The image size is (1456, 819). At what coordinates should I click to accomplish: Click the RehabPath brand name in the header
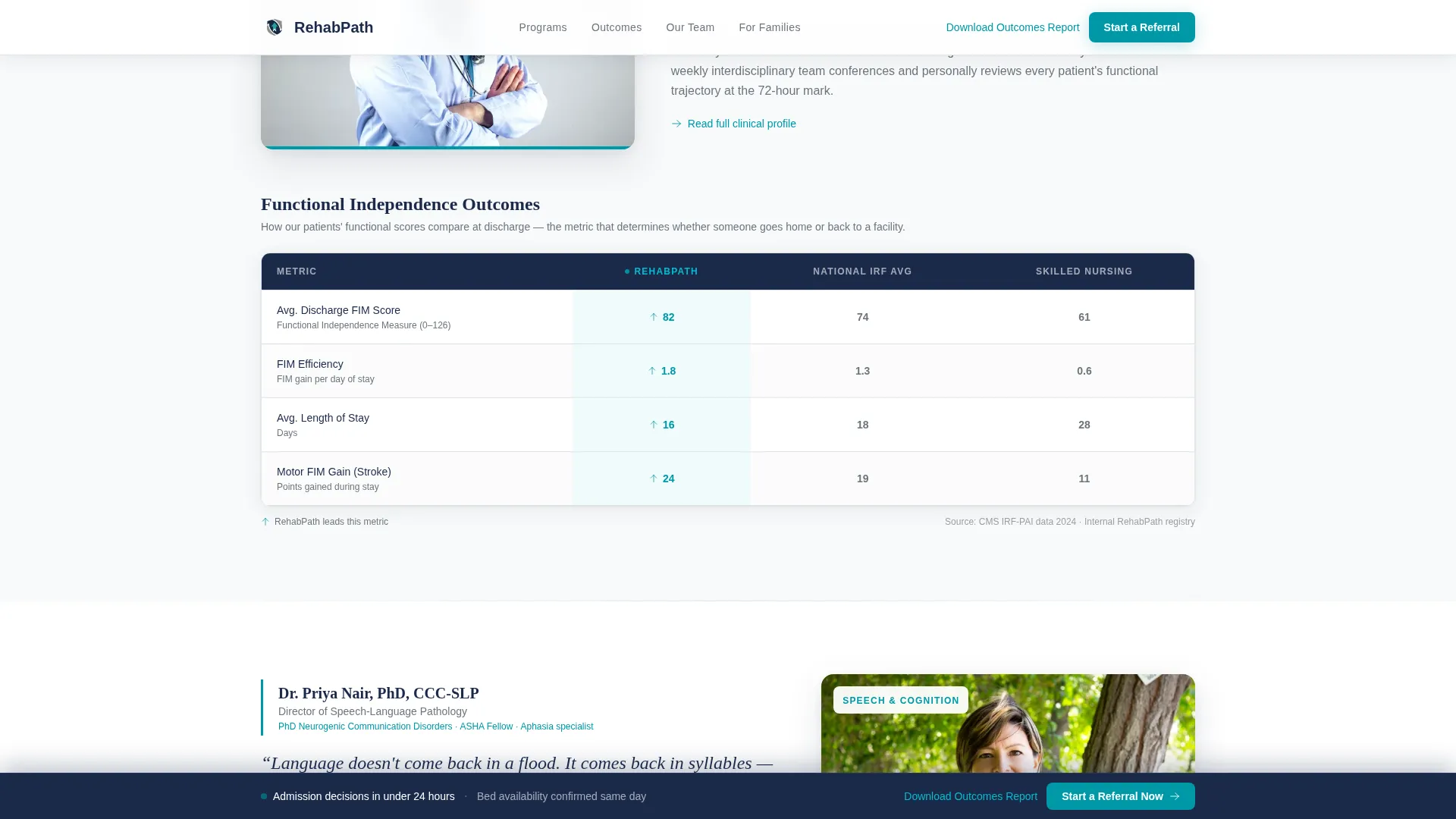pyautogui.click(x=334, y=27)
